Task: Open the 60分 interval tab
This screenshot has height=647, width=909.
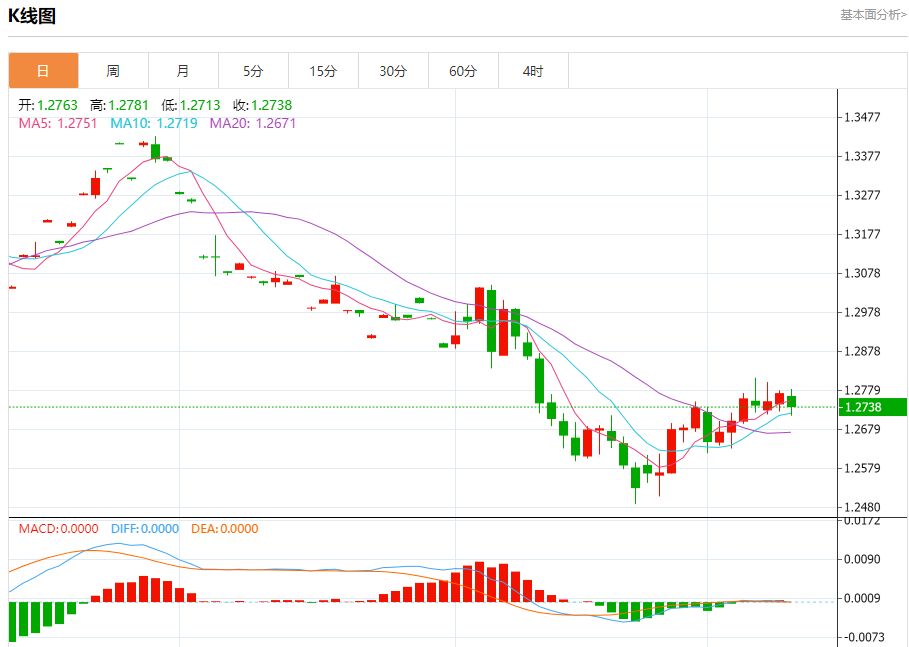Action: (x=464, y=71)
